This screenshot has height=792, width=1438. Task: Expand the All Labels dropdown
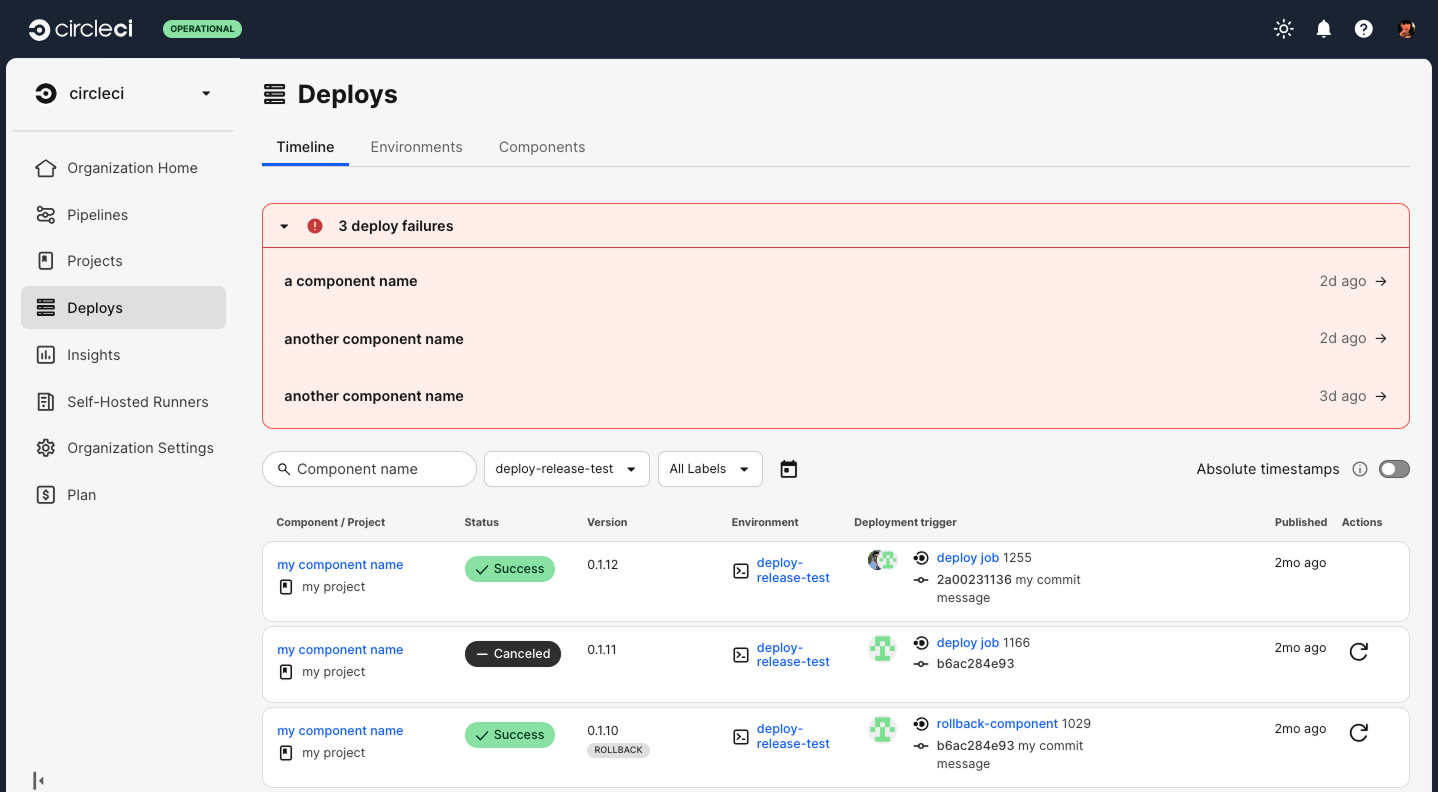[709, 469]
